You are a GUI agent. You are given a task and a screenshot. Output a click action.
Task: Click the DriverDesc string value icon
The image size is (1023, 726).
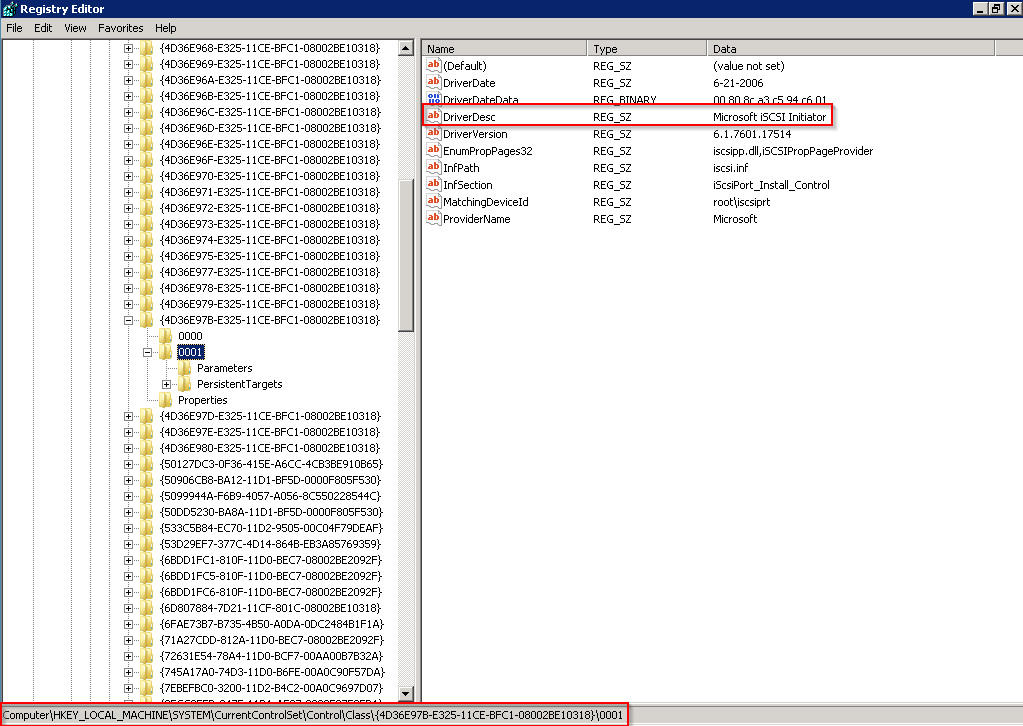tap(434, 117)
